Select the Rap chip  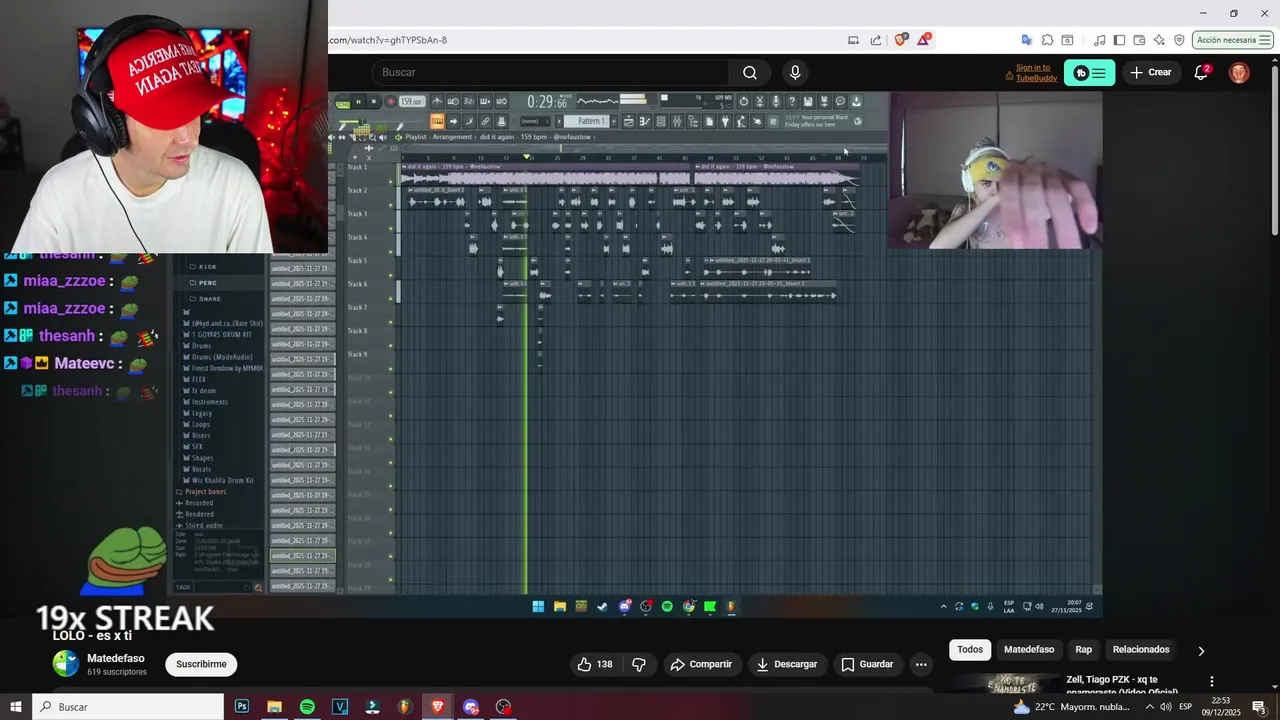[1083, 650]
